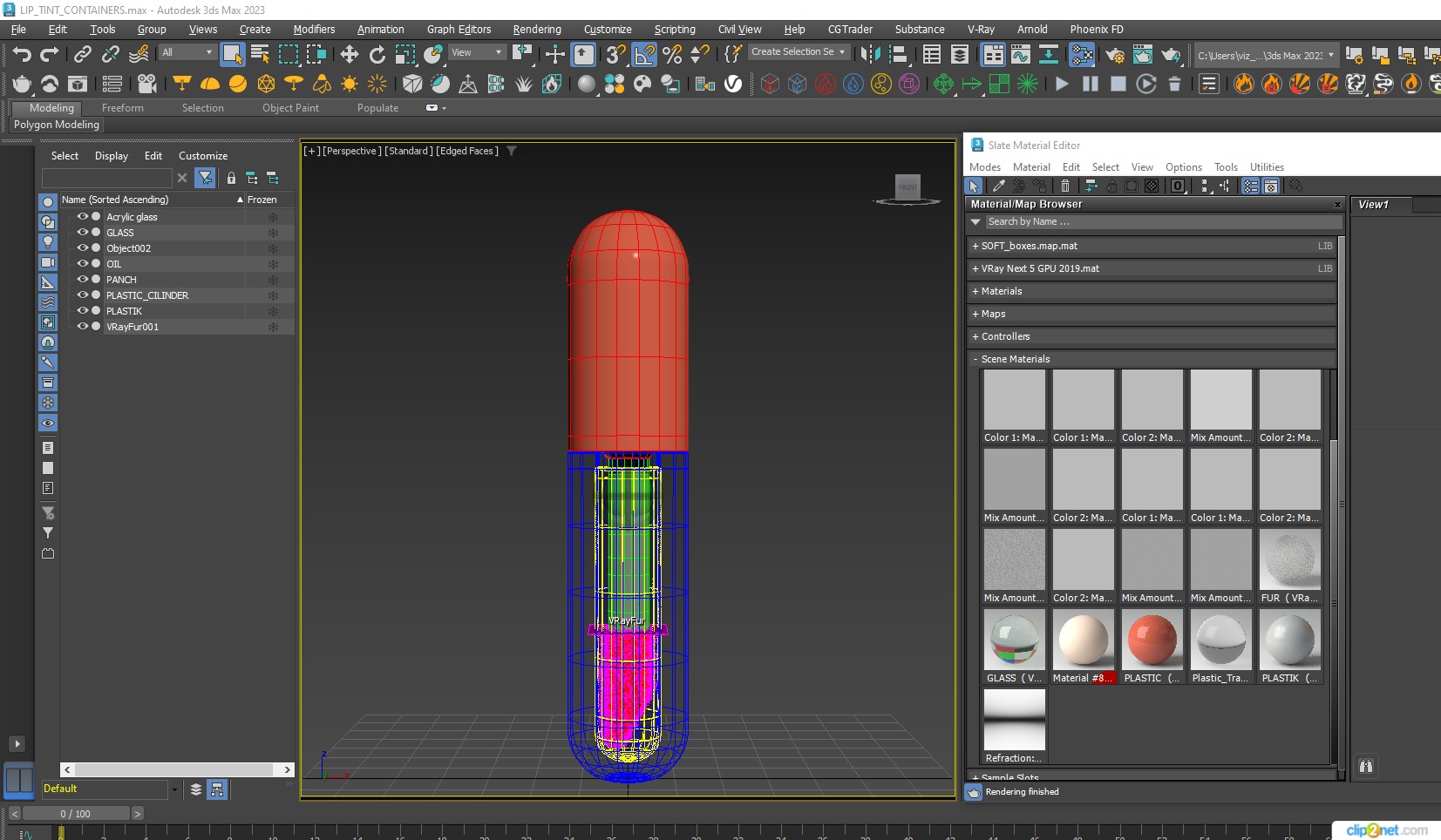Image resolution: width=1441 pixels, height=840 pixels.
Task: Open the project path dropdown
Action: pyautogui.click(x=1266, y=55)
